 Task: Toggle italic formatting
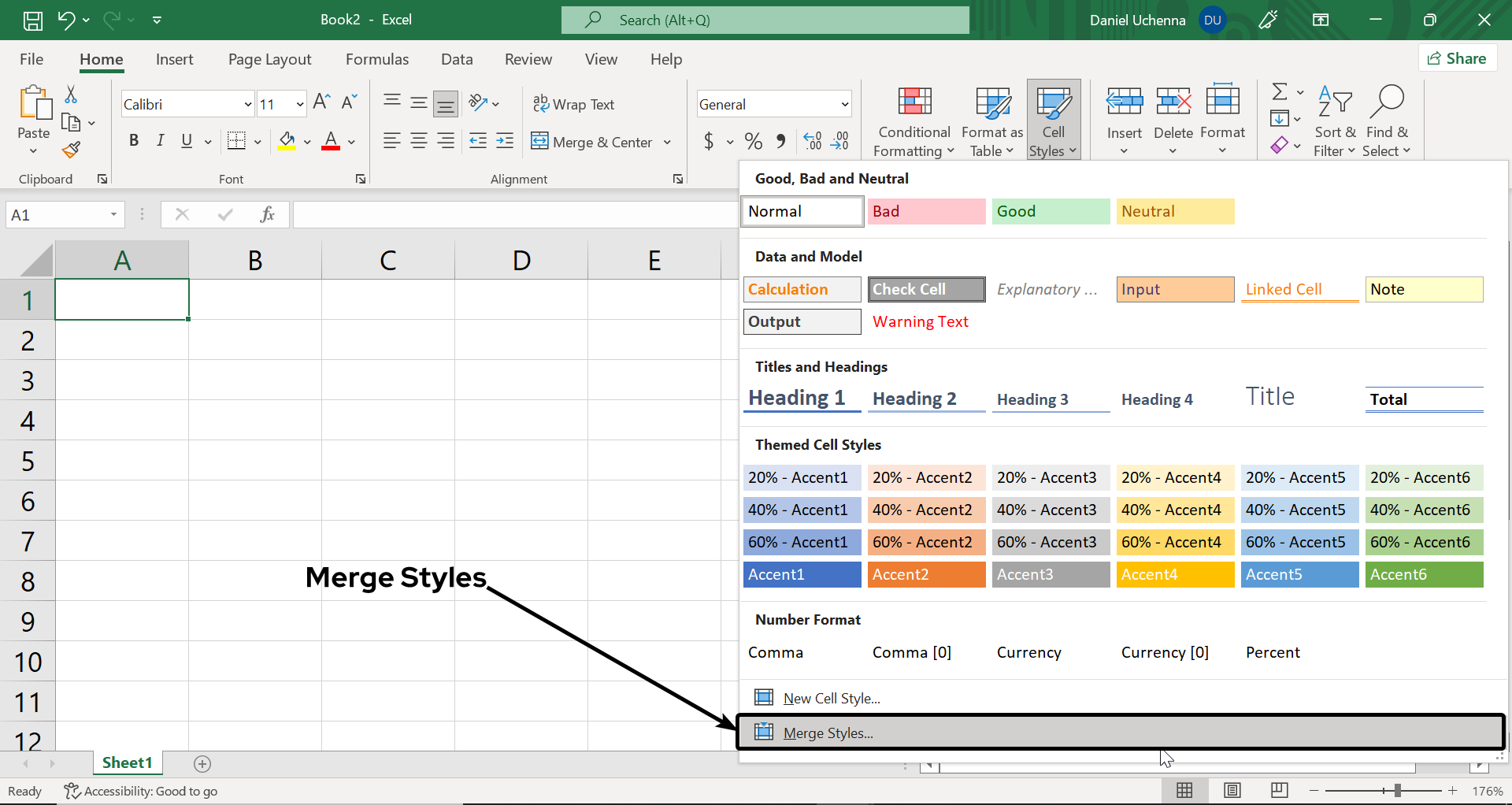[160, 141]
